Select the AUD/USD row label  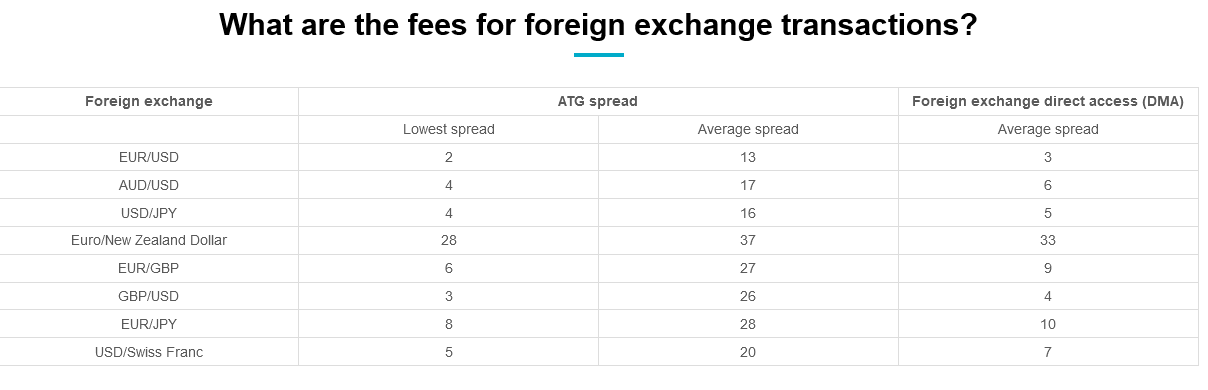149,185
